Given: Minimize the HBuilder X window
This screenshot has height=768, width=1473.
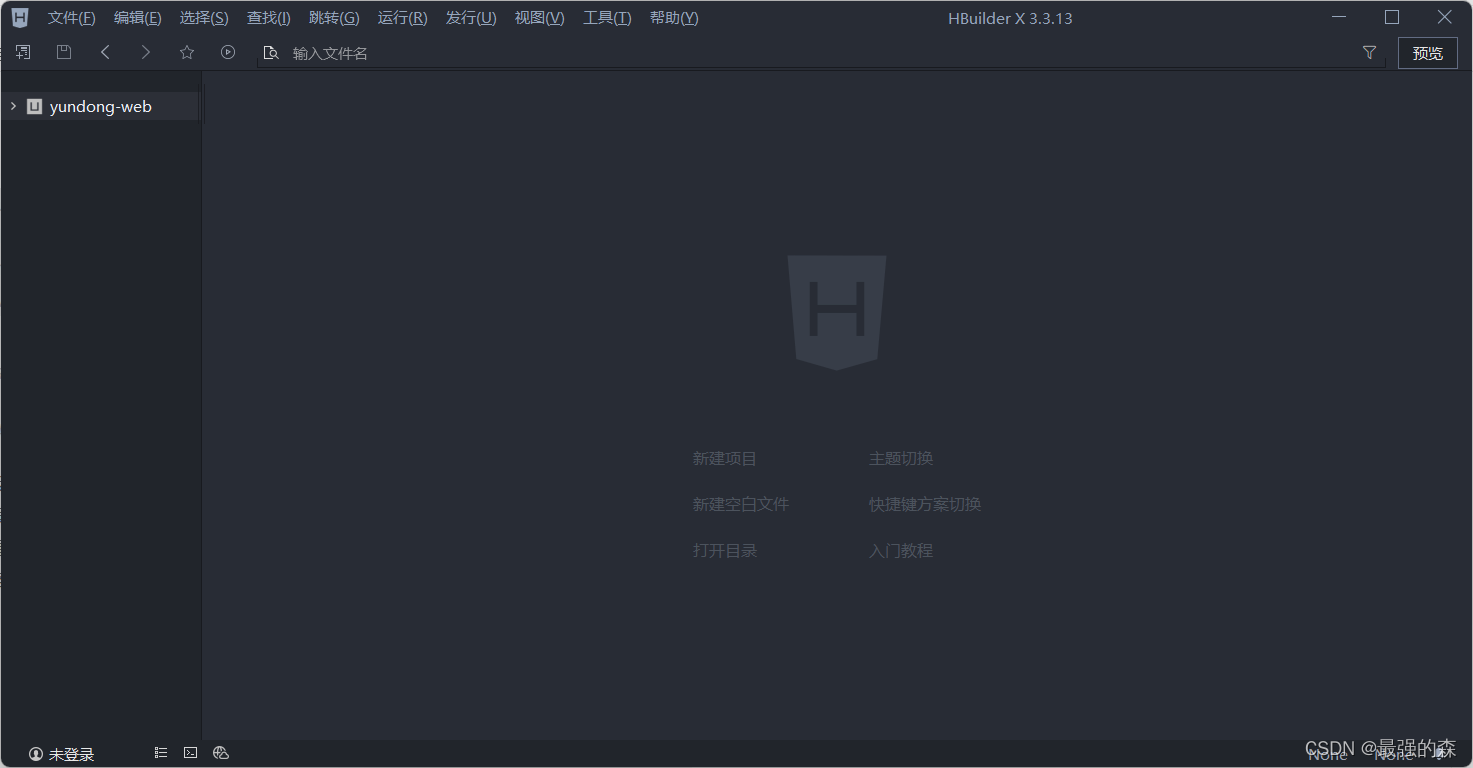Looking at the screenshot, I should tap(1339, 17).
